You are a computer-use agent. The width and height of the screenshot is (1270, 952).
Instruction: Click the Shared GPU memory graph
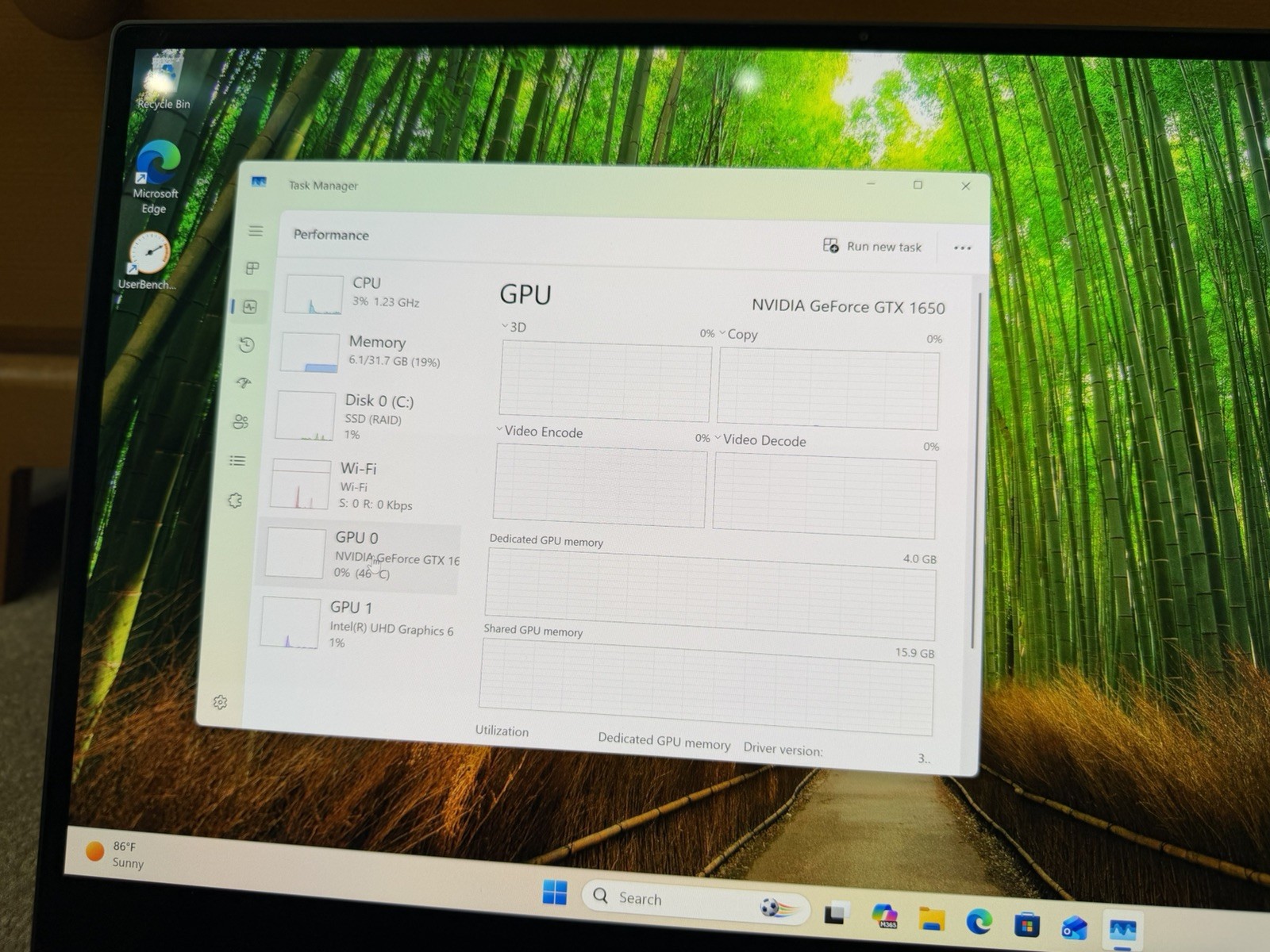pyautogui.click(x=706, y=687)
